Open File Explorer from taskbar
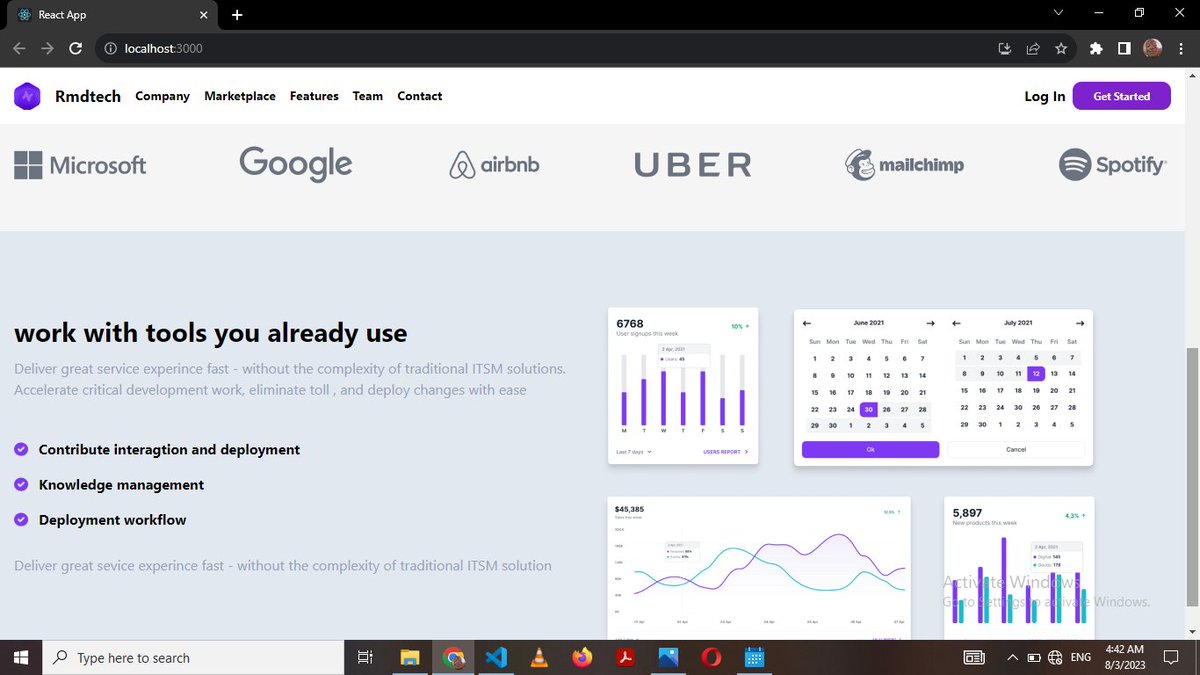1200x675 pixels. click(x=409, y=657)
